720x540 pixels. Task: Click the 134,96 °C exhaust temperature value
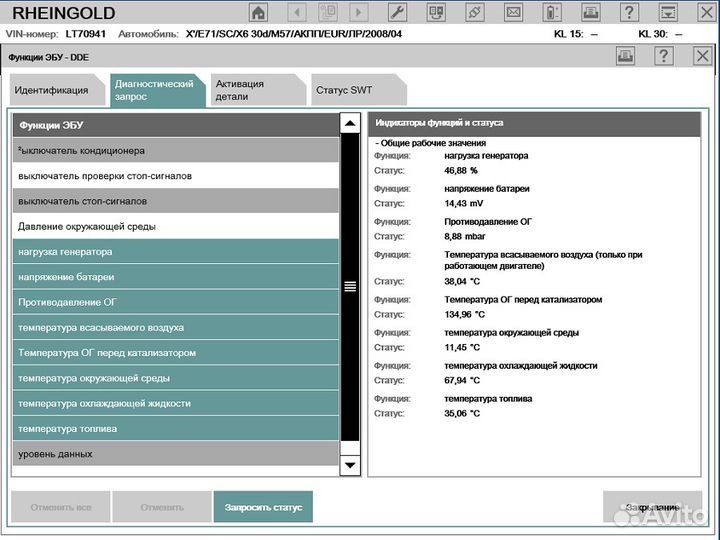pyautogui.click(x=465, y=315)
